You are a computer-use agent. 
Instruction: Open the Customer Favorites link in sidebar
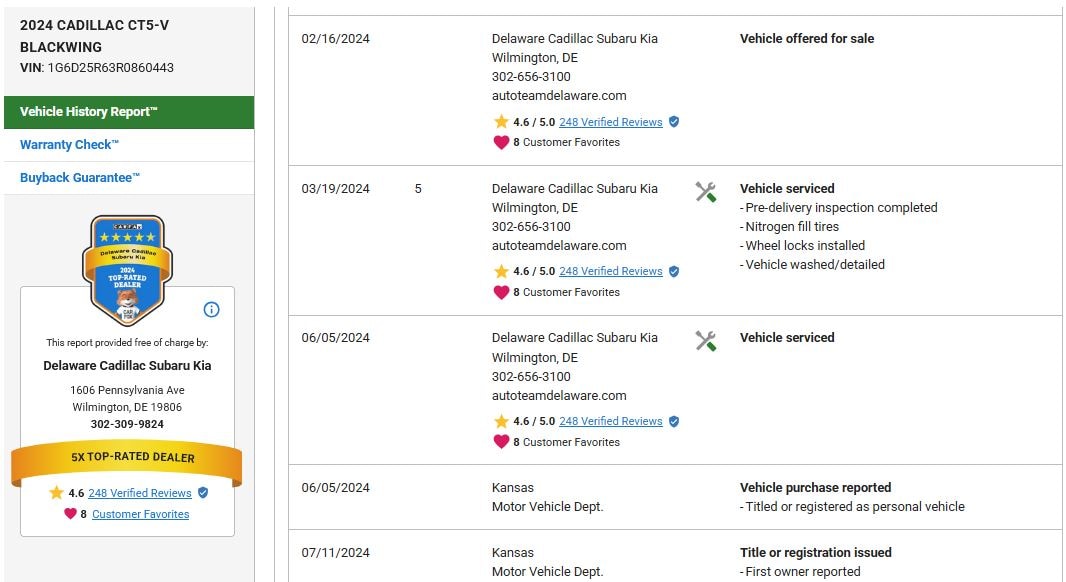tap(140, 514)
